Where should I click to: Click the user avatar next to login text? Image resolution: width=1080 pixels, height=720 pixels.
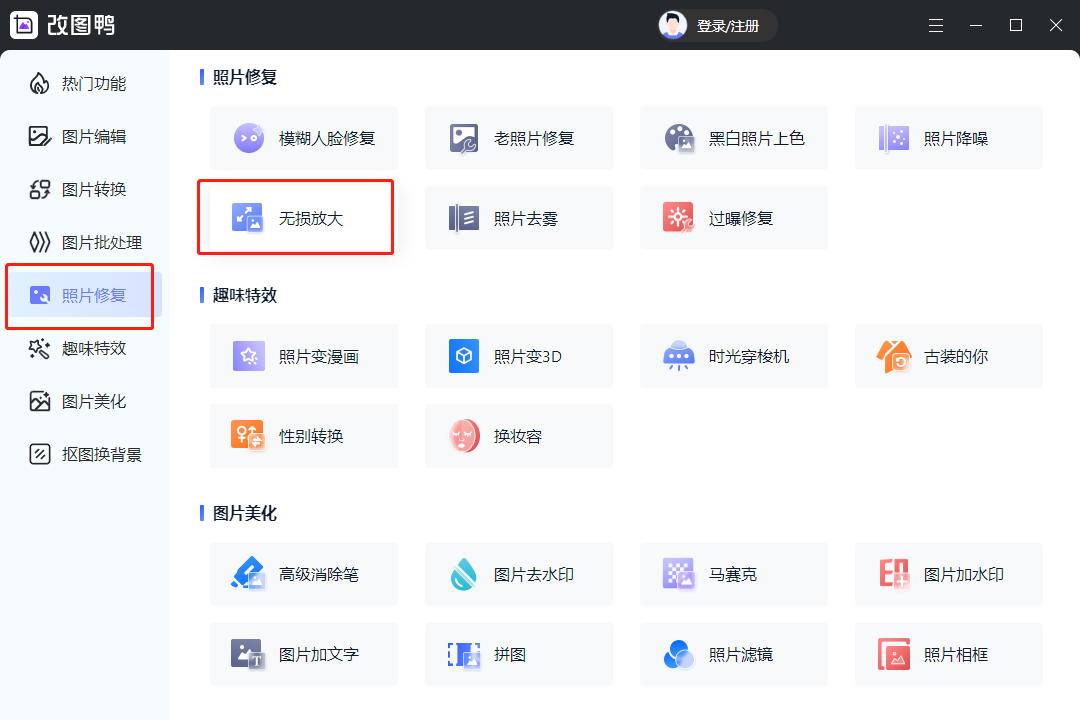(673, 25)
